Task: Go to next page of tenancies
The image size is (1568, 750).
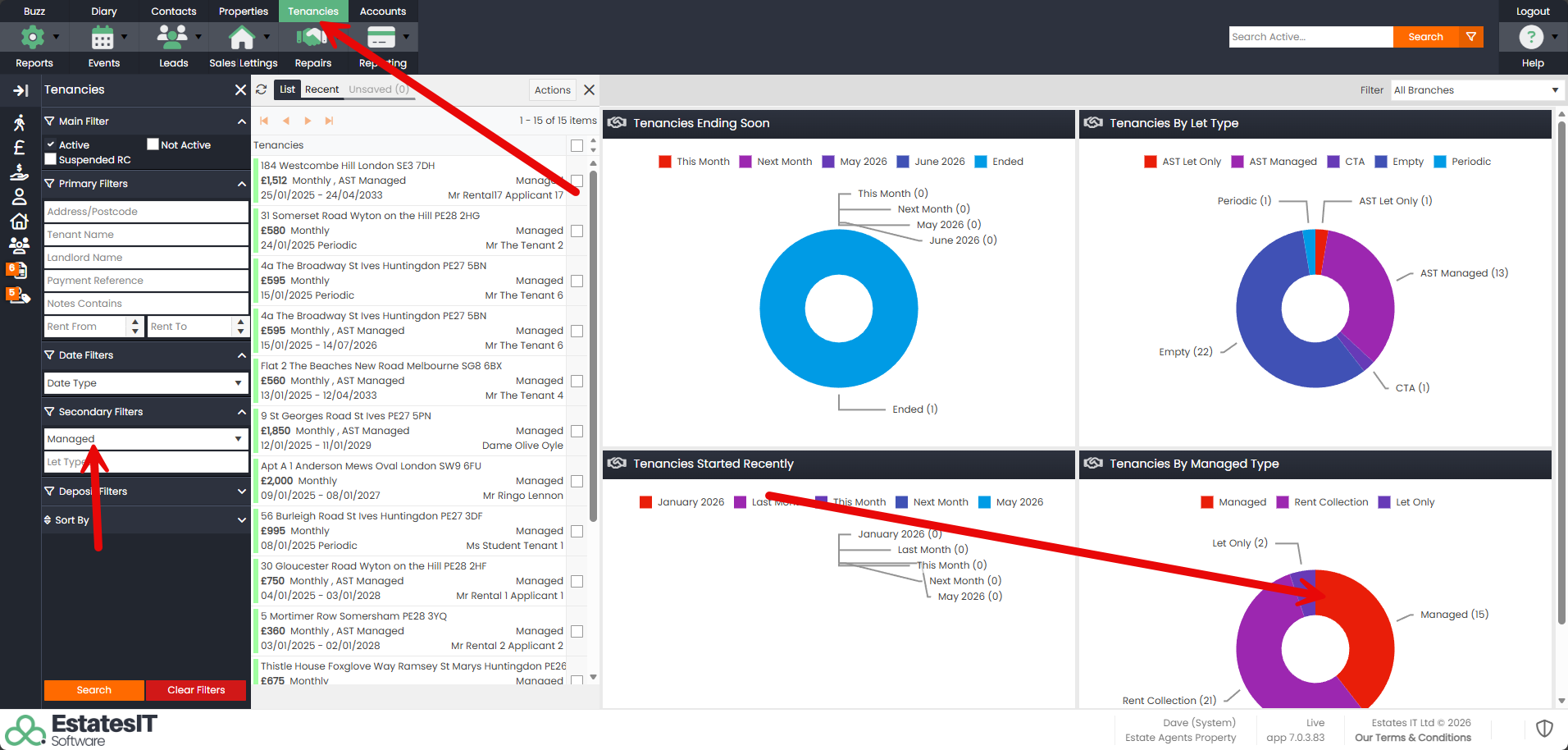Action: tap(308, 121)
